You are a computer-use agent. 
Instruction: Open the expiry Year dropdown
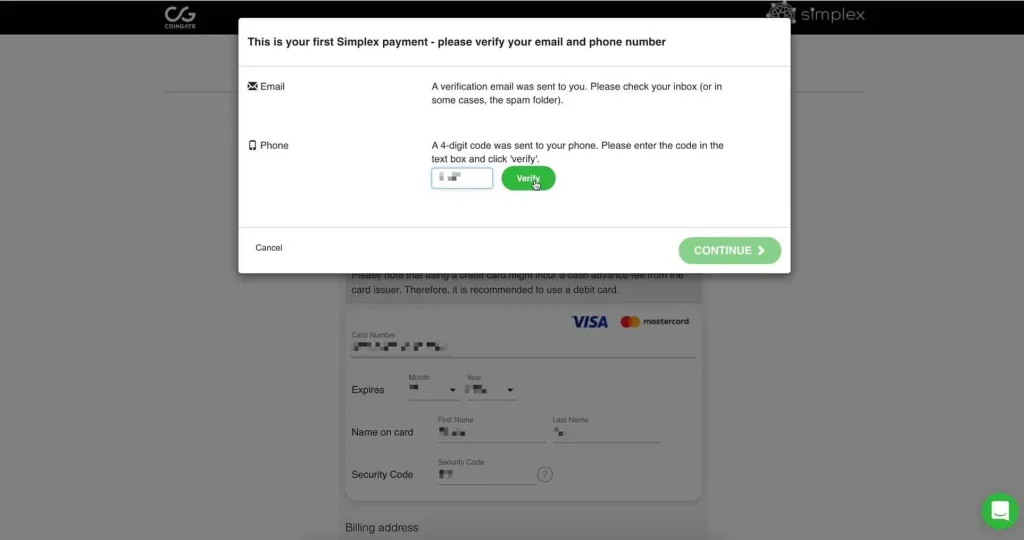pyautogui.click(x=491, y=389)
